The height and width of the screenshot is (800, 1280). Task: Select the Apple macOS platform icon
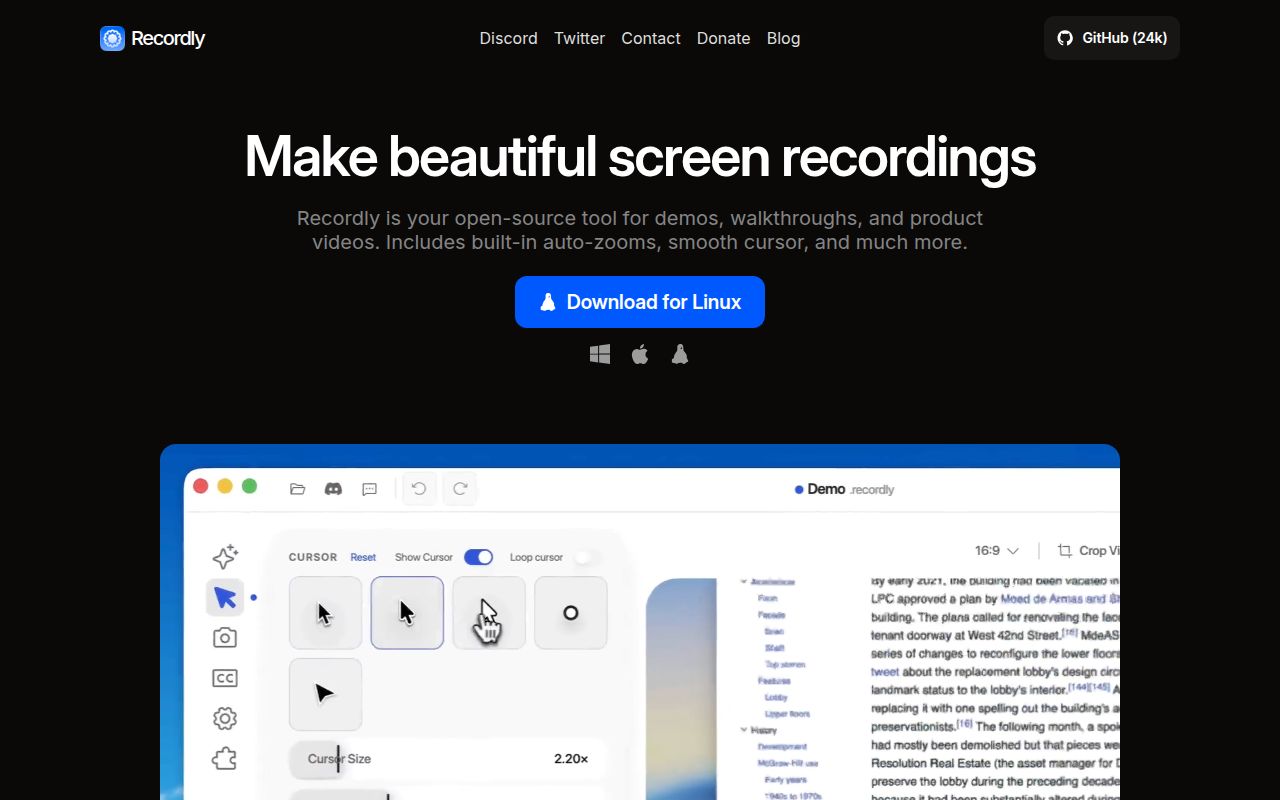click(x=640, y=354)
